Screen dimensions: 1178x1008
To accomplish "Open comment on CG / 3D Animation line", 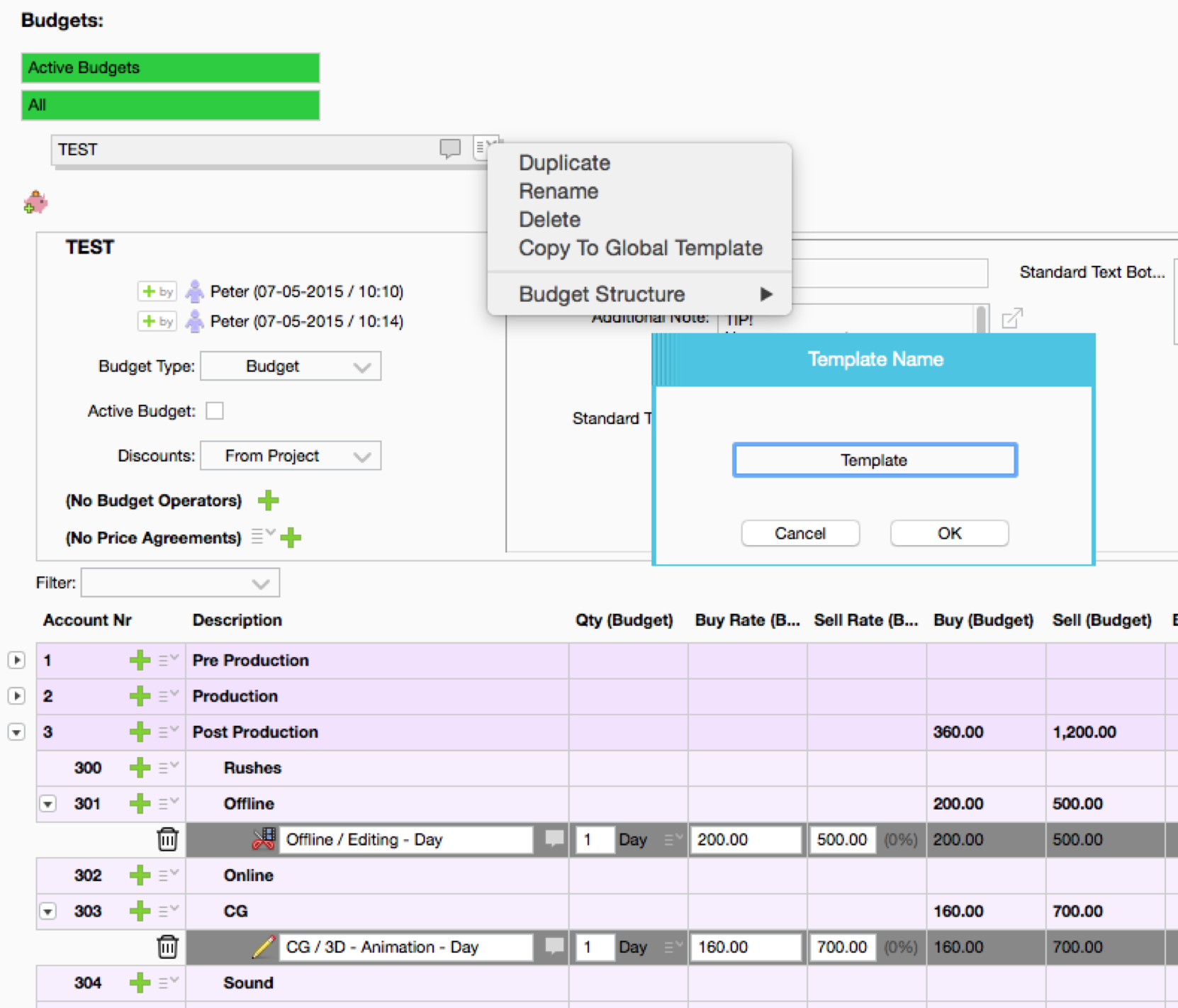I will click(554, 946).
